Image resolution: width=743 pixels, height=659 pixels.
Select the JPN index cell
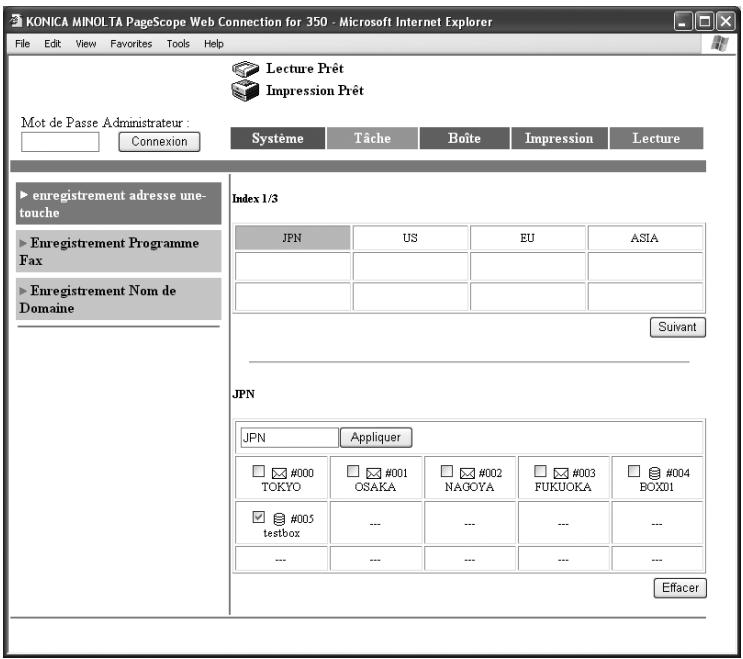[x=292, y=238]
